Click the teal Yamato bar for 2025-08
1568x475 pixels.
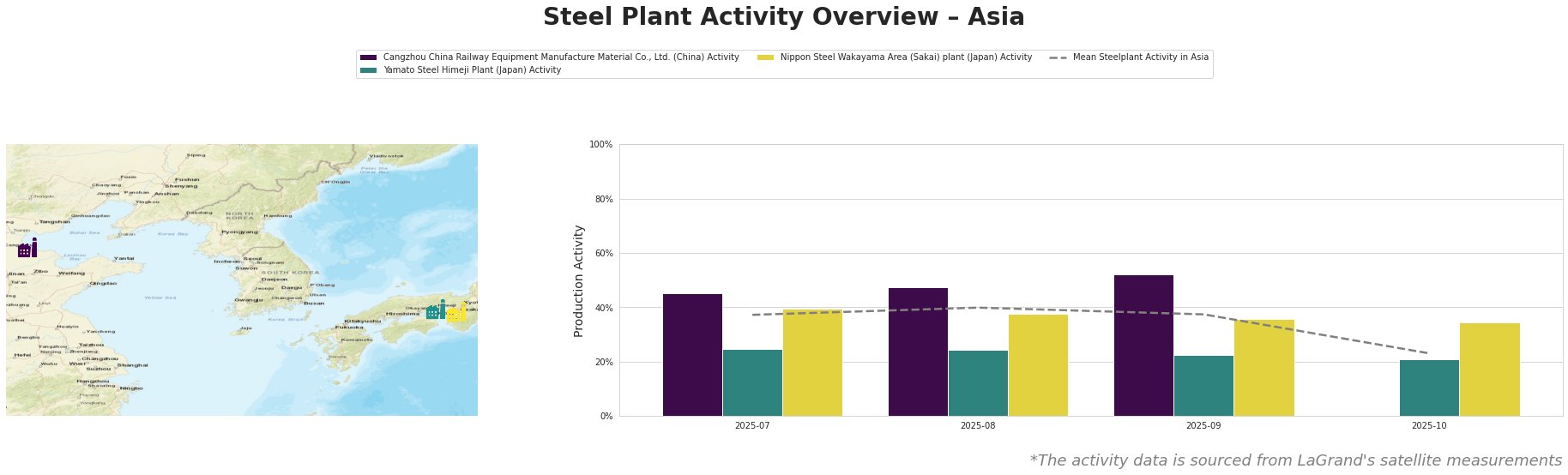tap(978, 383)
